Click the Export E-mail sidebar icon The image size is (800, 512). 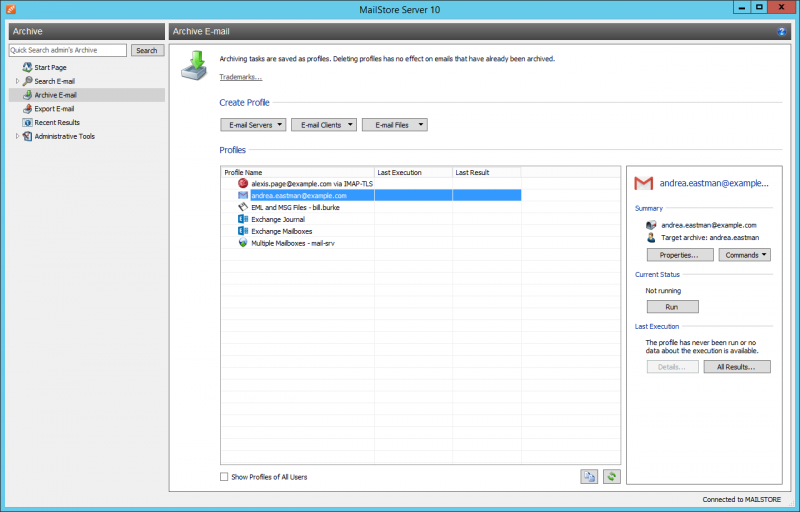pos(28,109)
